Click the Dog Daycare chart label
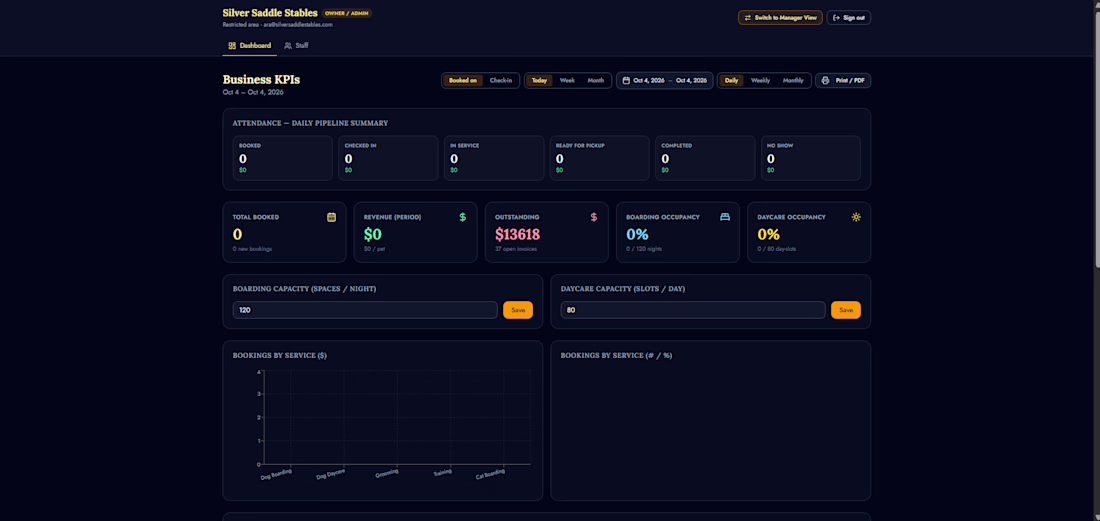This screenshot has width=1100, height=521. (330, 475)
